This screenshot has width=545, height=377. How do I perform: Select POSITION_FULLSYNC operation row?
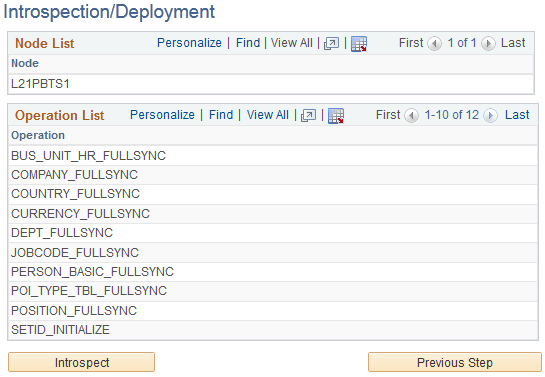point(273,311)
